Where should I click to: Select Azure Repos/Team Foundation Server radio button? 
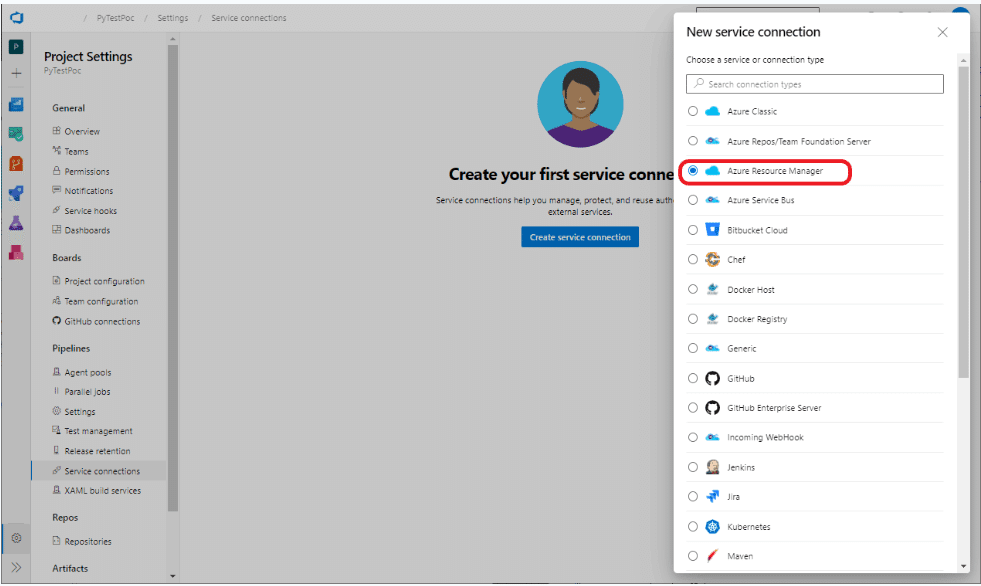click(693, 141)
